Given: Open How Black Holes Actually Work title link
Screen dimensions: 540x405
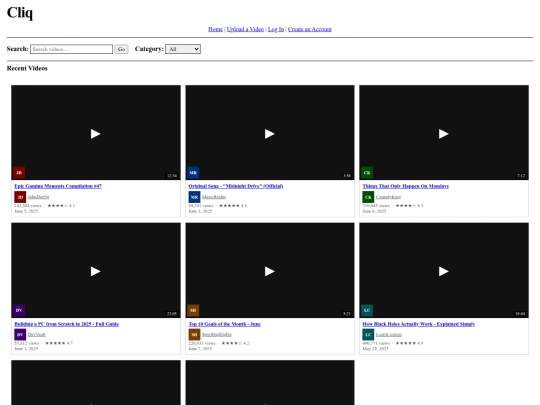Looking at the screenshot, I should [418, 324].
